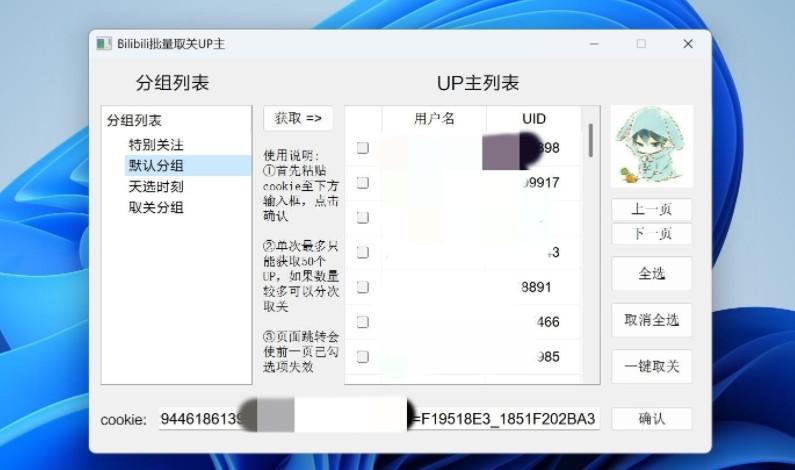Confirm cookie with 确认 button
The image size is (795, 470).
click(652, 419)
